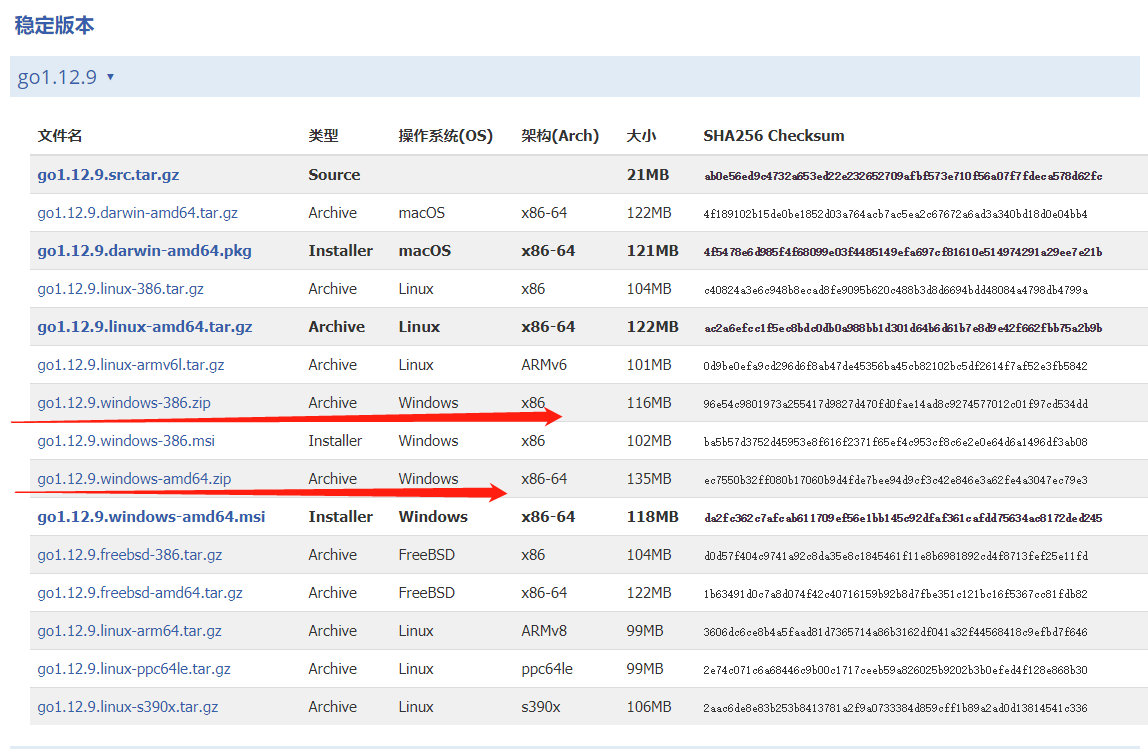Screen dimensions: 1148x749
Task: Click the 106MB size cell
Action: [x=649, y=708]
